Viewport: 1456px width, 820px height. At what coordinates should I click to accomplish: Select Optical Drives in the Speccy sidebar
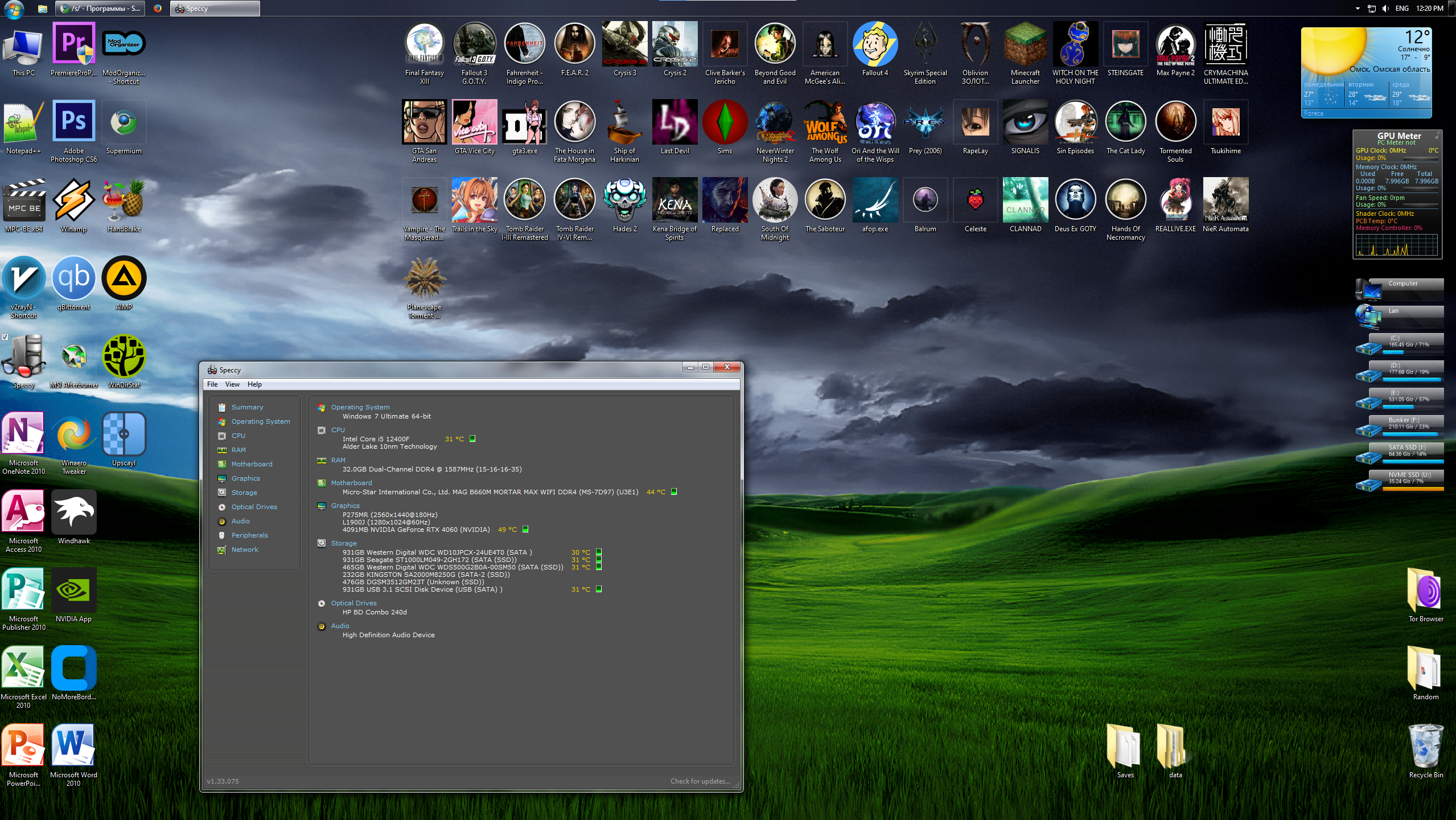click(254, 507)
